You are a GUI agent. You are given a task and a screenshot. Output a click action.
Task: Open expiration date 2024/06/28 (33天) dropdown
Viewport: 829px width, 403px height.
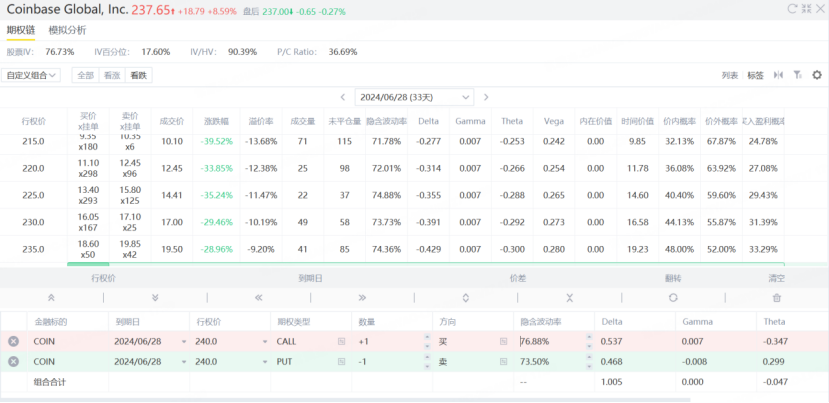pyautogui.click(x=414, y=97)
